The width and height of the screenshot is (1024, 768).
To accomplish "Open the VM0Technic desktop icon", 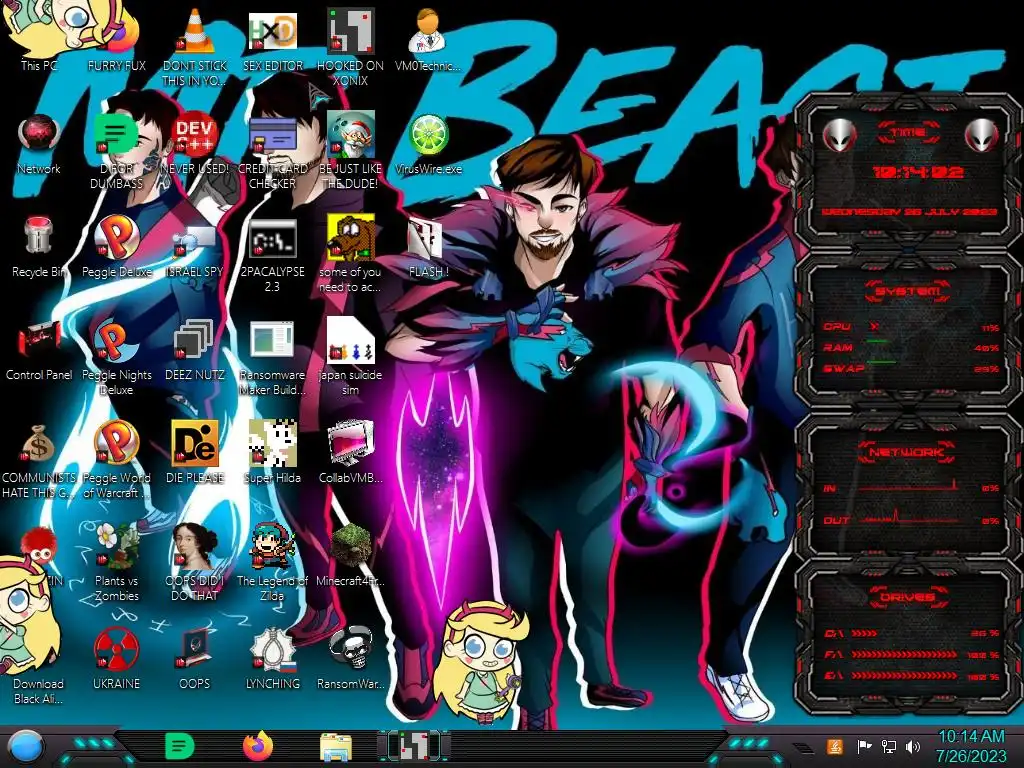I will click(428, 39).
